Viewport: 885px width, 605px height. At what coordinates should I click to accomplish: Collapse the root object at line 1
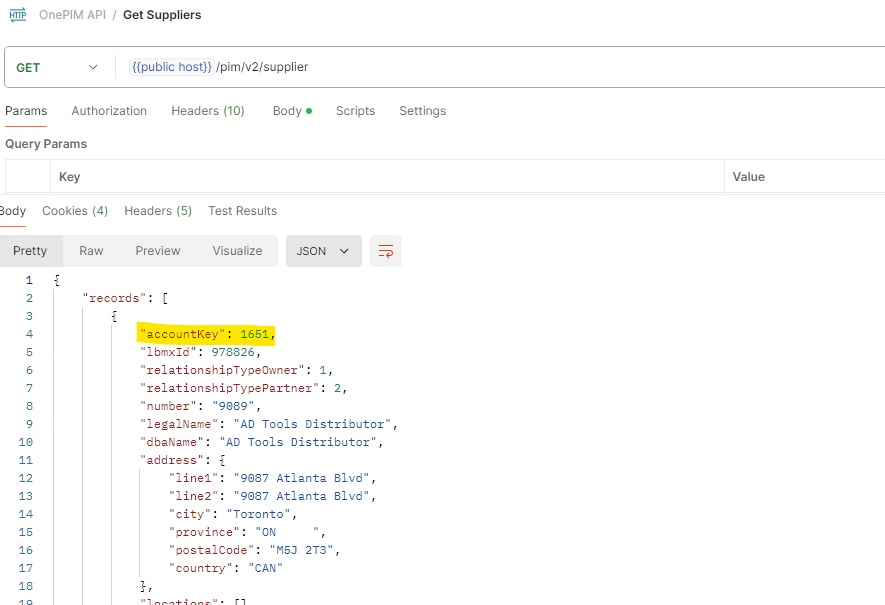(56, 280)
